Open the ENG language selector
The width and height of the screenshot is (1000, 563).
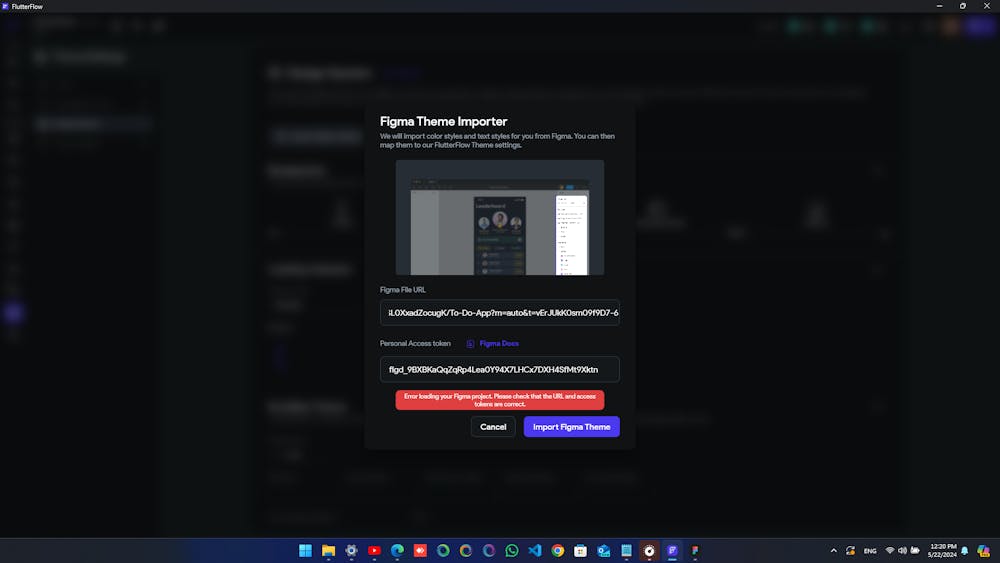870,551
